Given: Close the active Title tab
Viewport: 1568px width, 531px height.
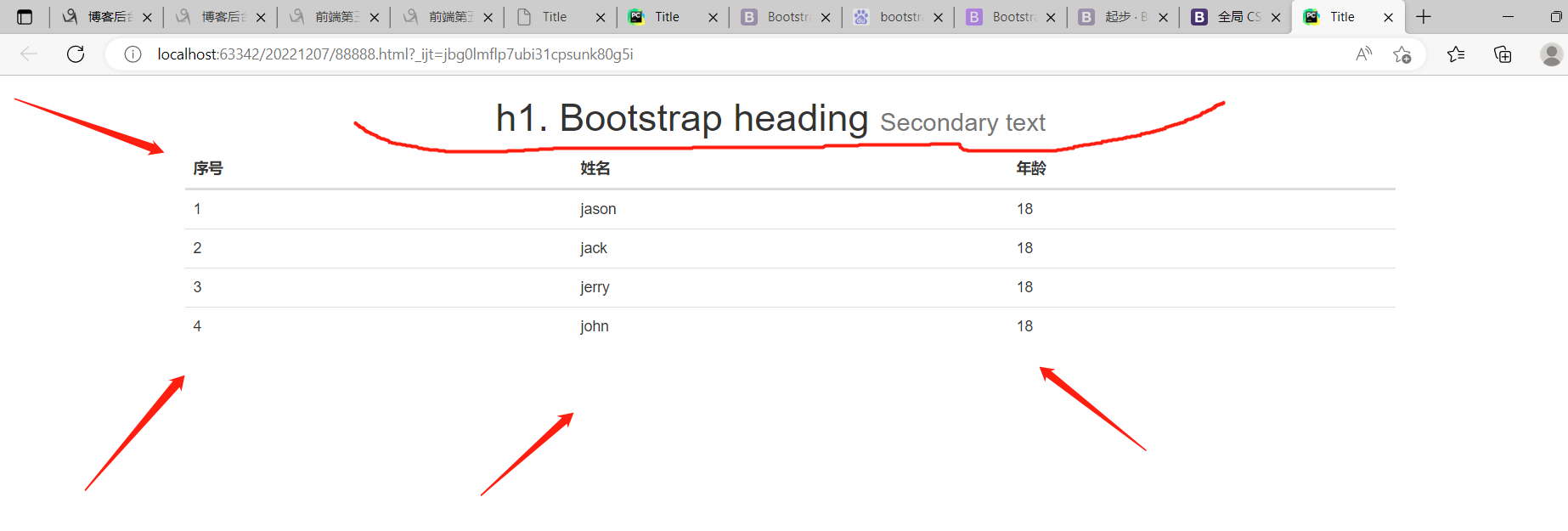Looking at the screenshot, I should point(1388,17).
